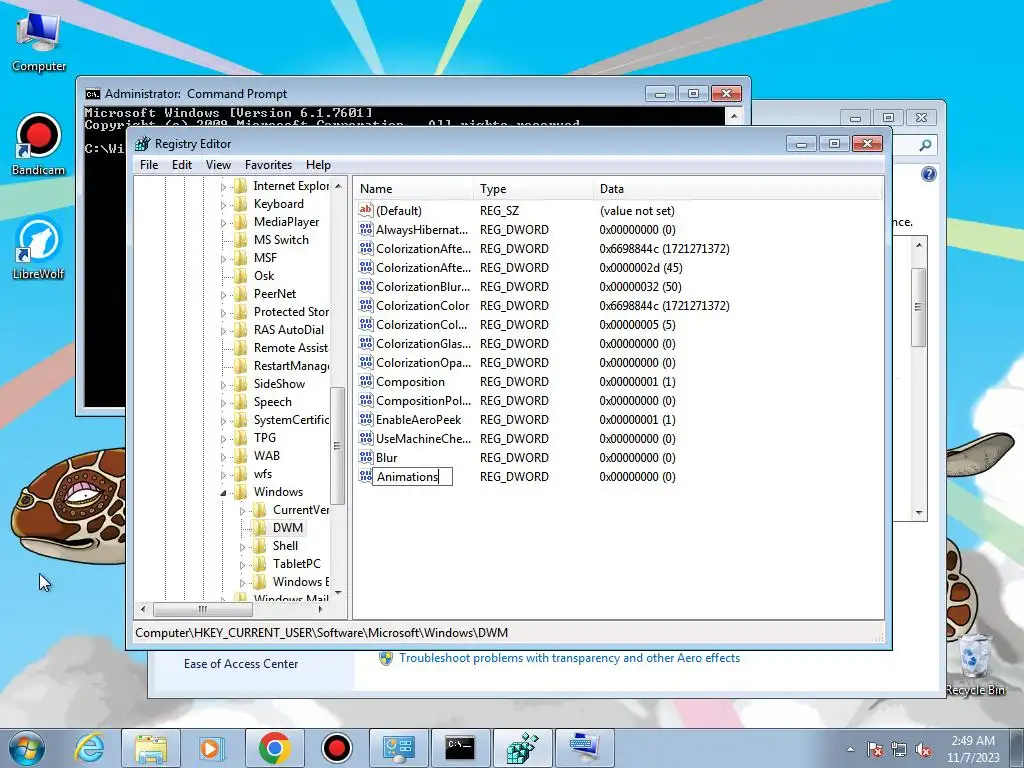Open the LibreWolf desktop shortcut

(39, 249)
